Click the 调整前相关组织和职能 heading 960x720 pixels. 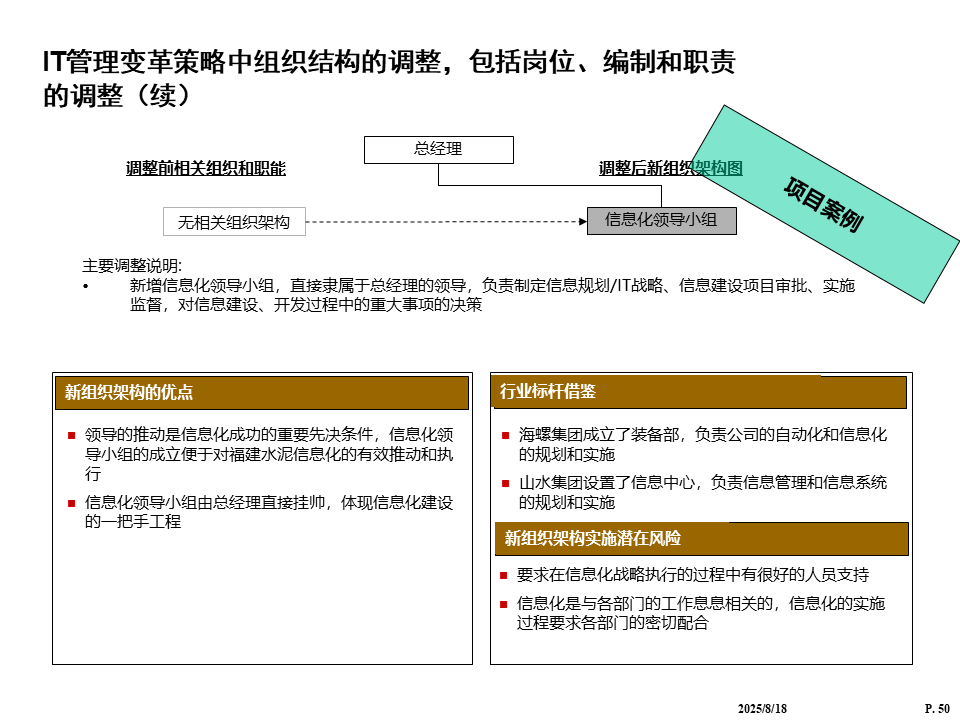[x=206, y=168]
